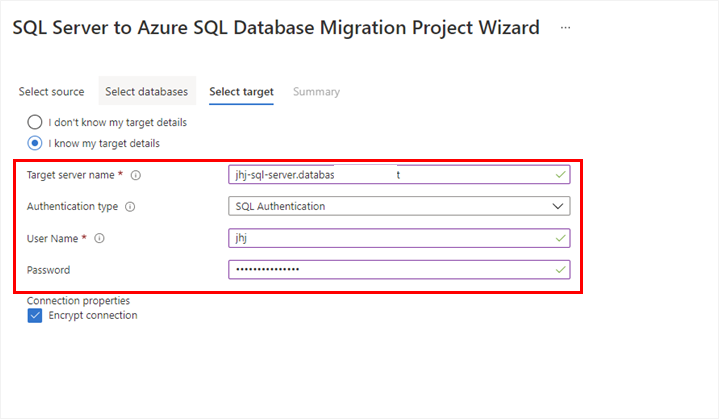
Task: Open the ellipsis menu beside wizard title
Action: (x=565, y=28)
